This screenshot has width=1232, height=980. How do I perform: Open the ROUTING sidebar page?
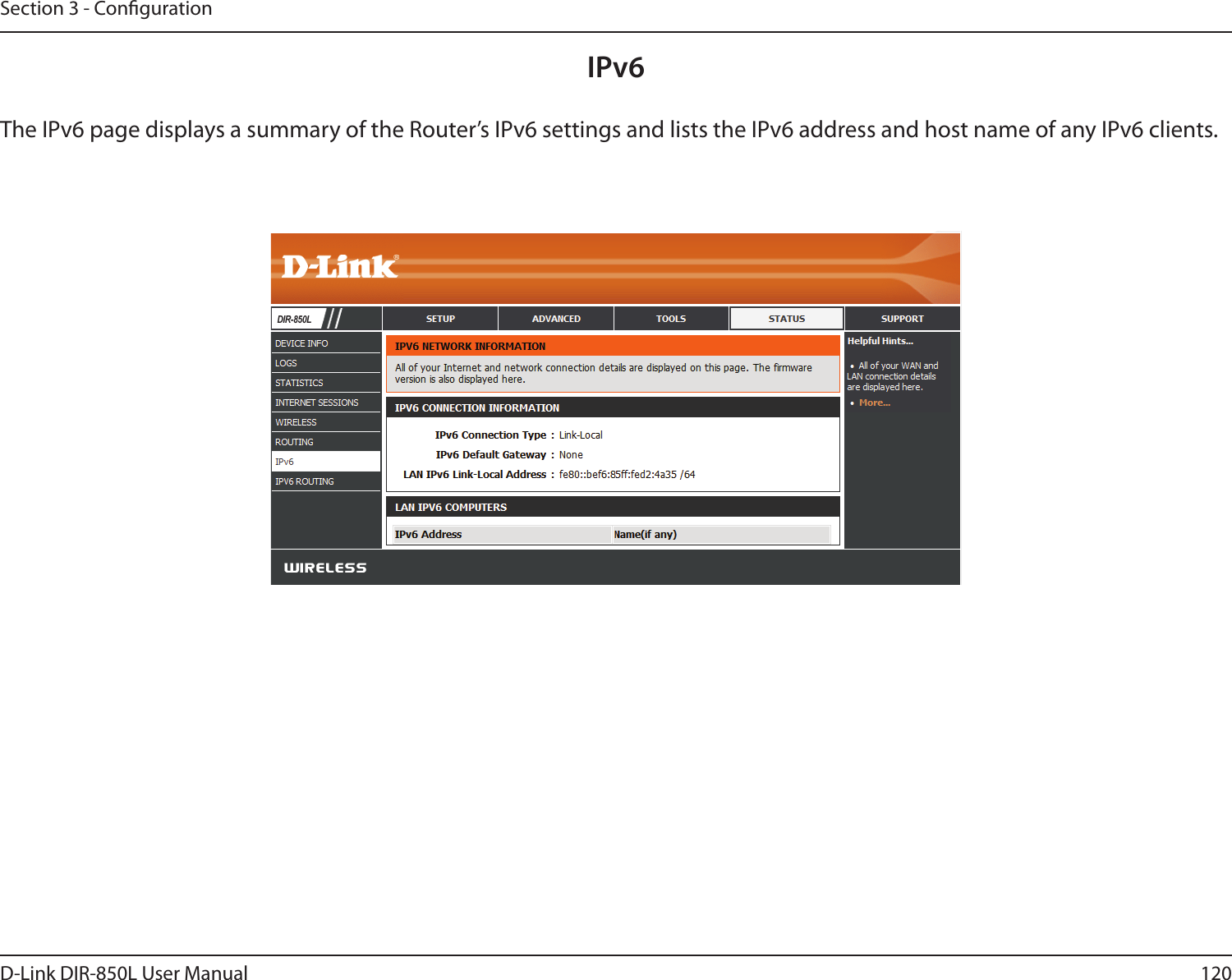[x=326, y=442]
